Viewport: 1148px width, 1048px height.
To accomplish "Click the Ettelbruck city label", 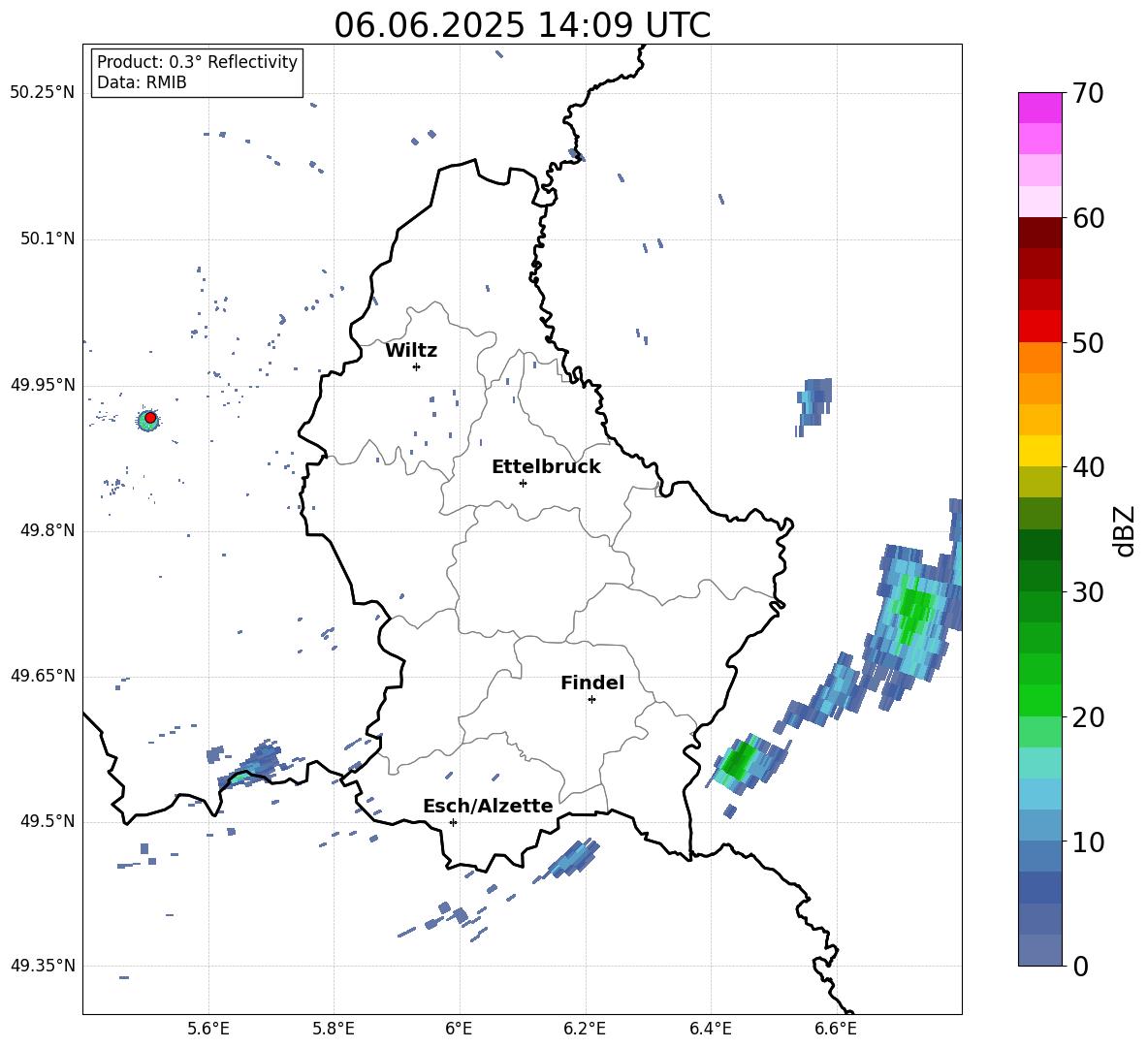I will 546,467.
